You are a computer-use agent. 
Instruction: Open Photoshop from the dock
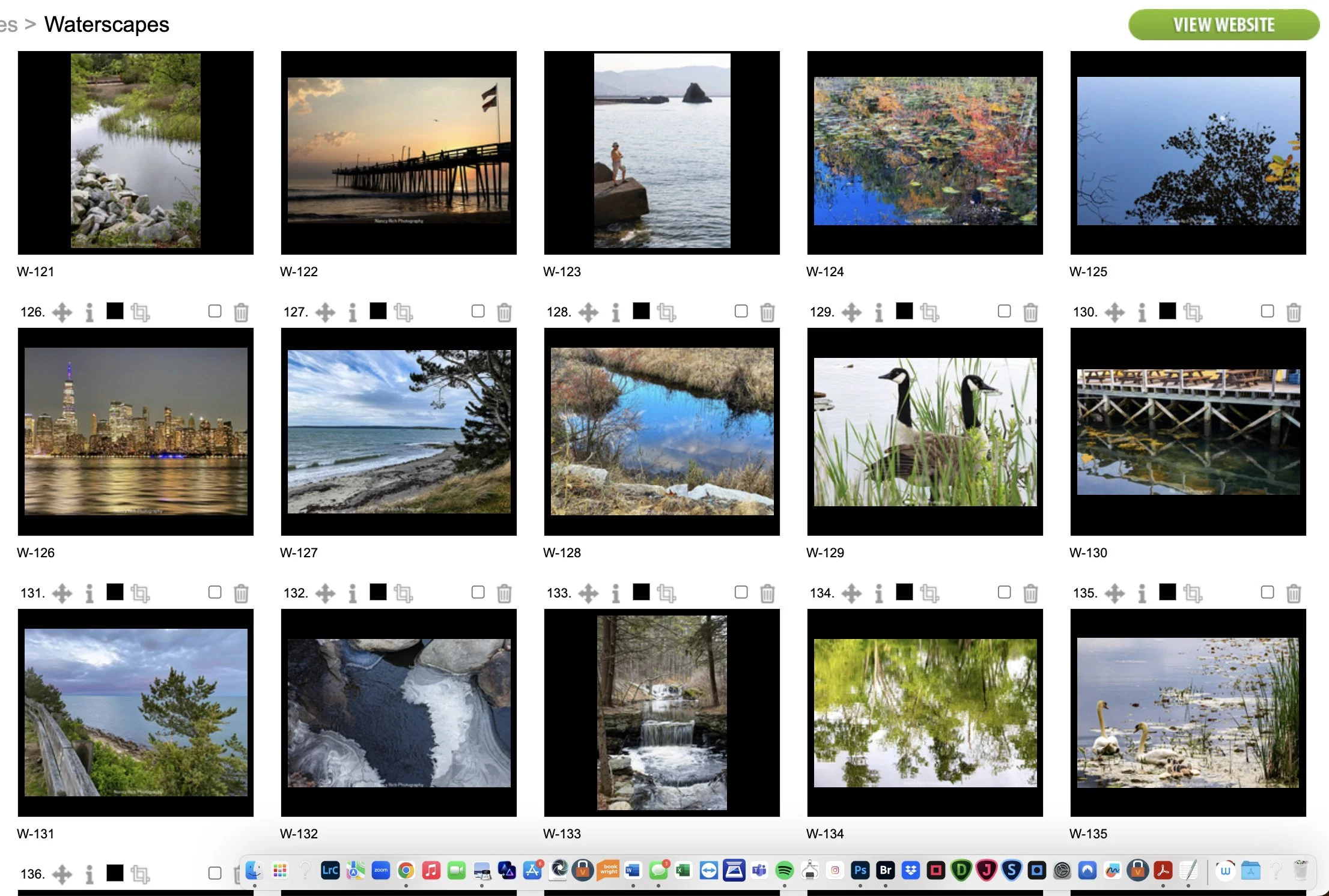[860, 870]
